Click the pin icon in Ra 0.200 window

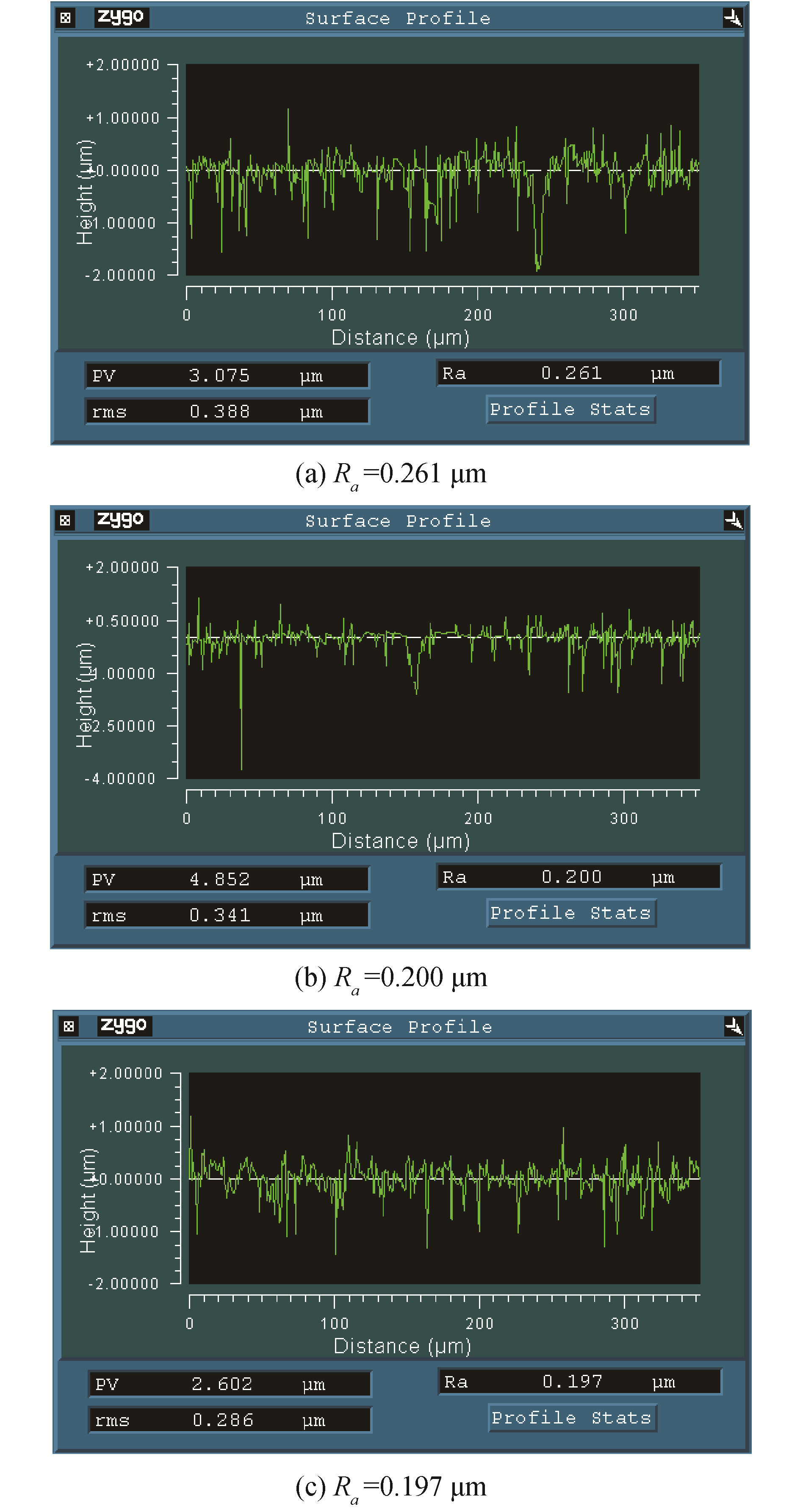click(733, 521)
